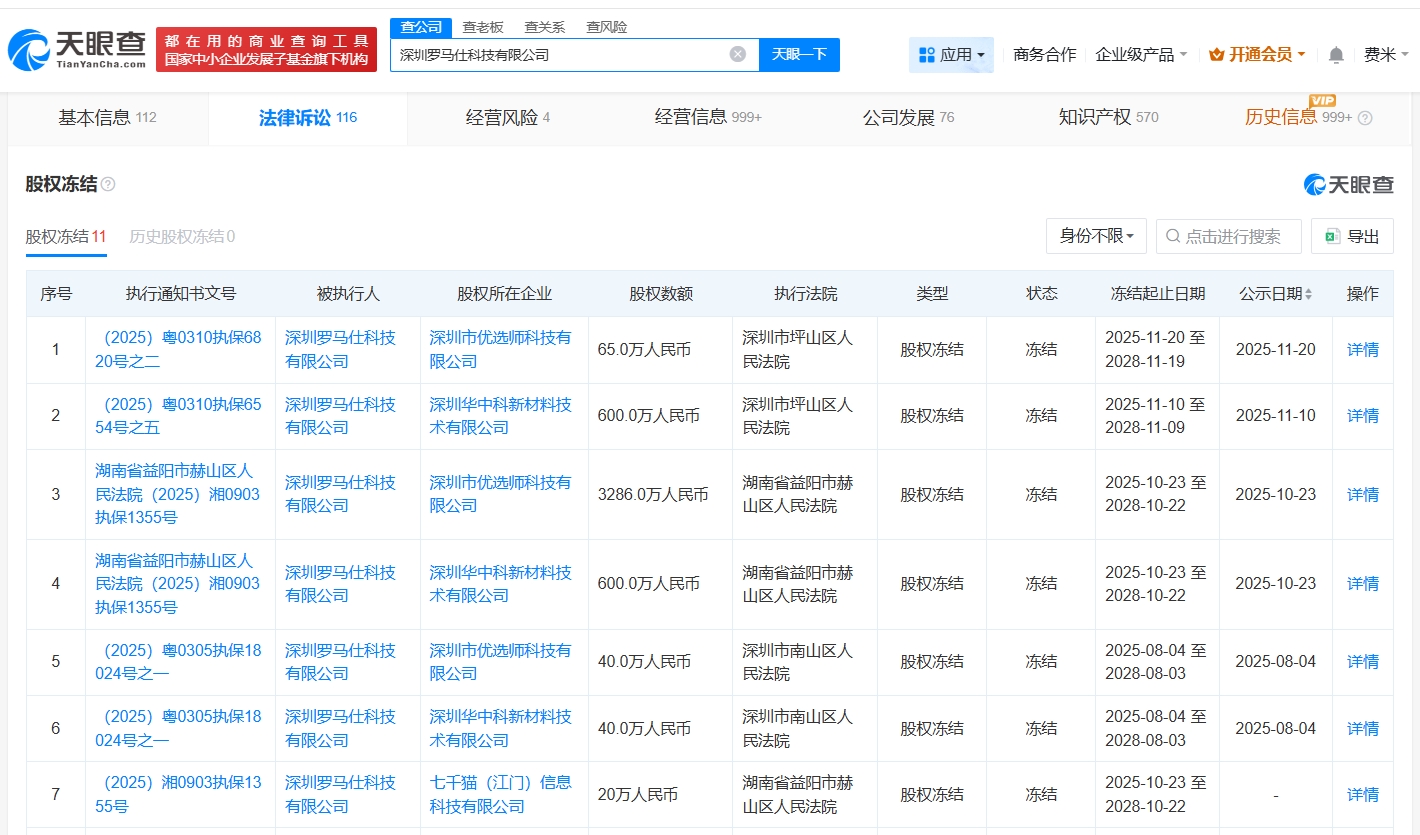Open the 身份不限 filter dropdown

(1096, 236)
